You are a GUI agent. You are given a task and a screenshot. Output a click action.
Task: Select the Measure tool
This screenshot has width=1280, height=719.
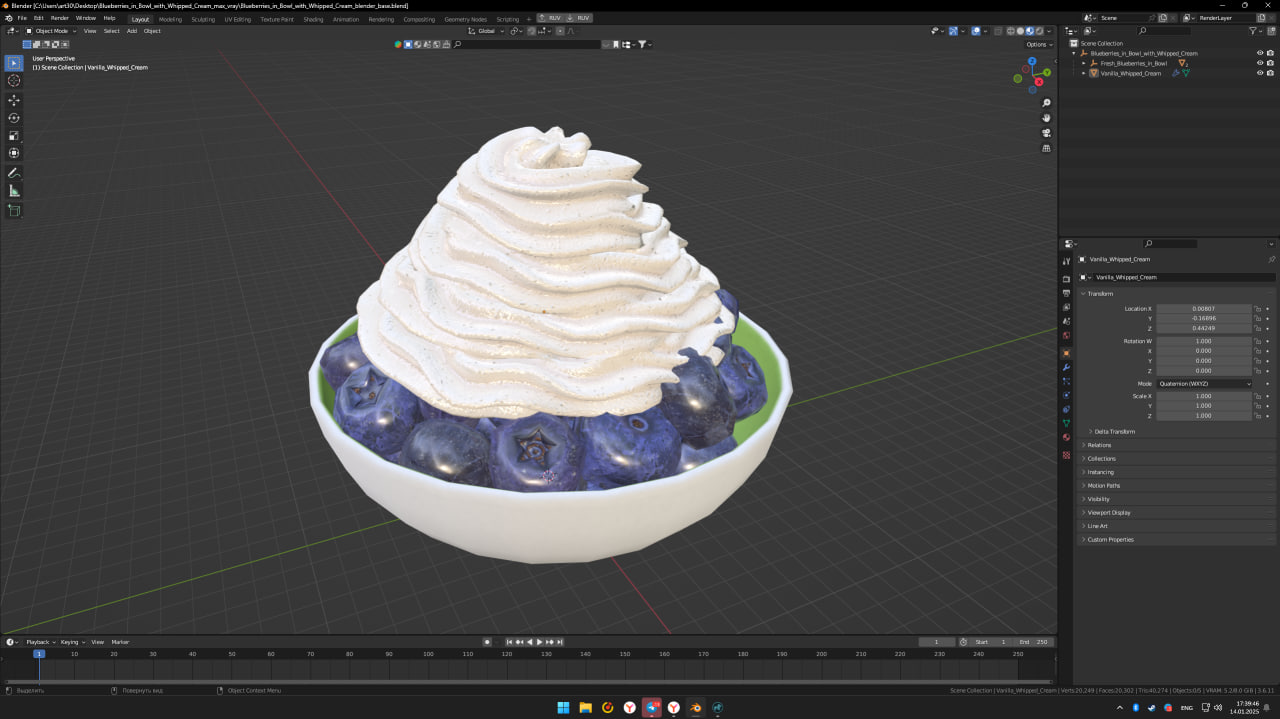pyautogui.click(x=14, y=190)
